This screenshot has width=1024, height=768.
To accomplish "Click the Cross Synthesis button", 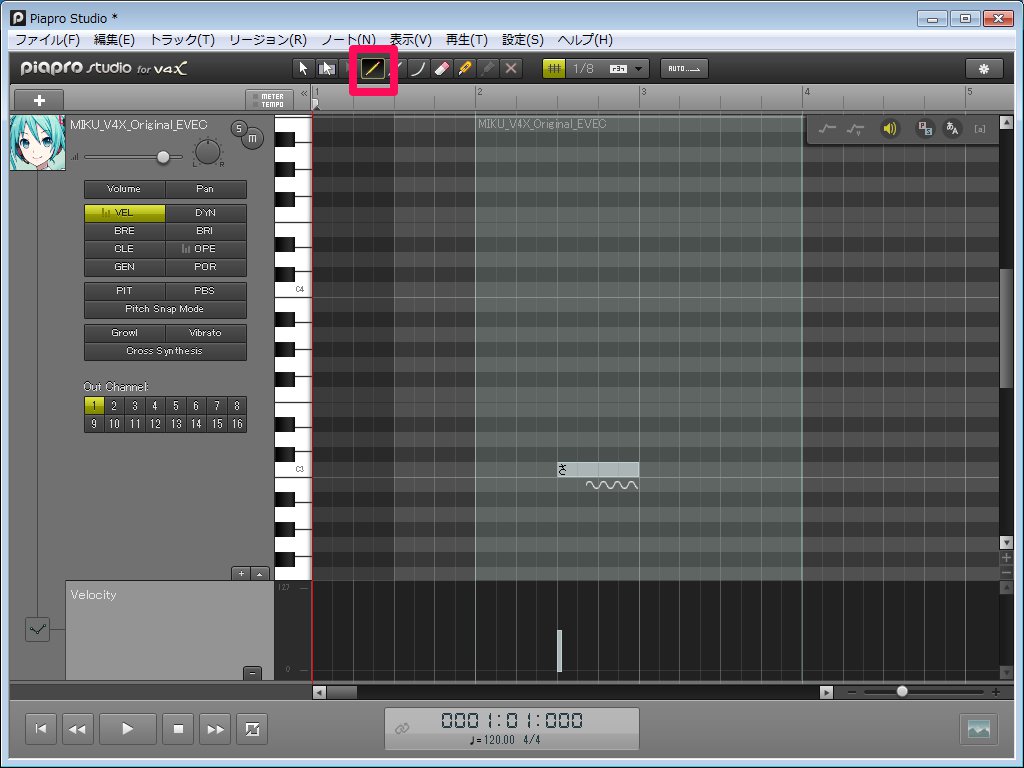I will pos(165,351).
